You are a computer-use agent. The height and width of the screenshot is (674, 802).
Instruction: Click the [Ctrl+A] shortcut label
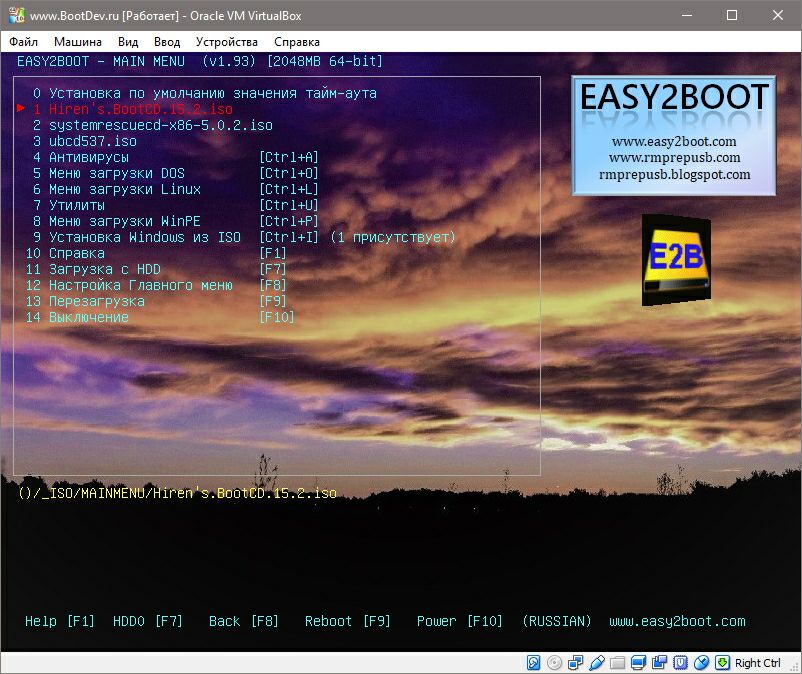click(289, 158)
